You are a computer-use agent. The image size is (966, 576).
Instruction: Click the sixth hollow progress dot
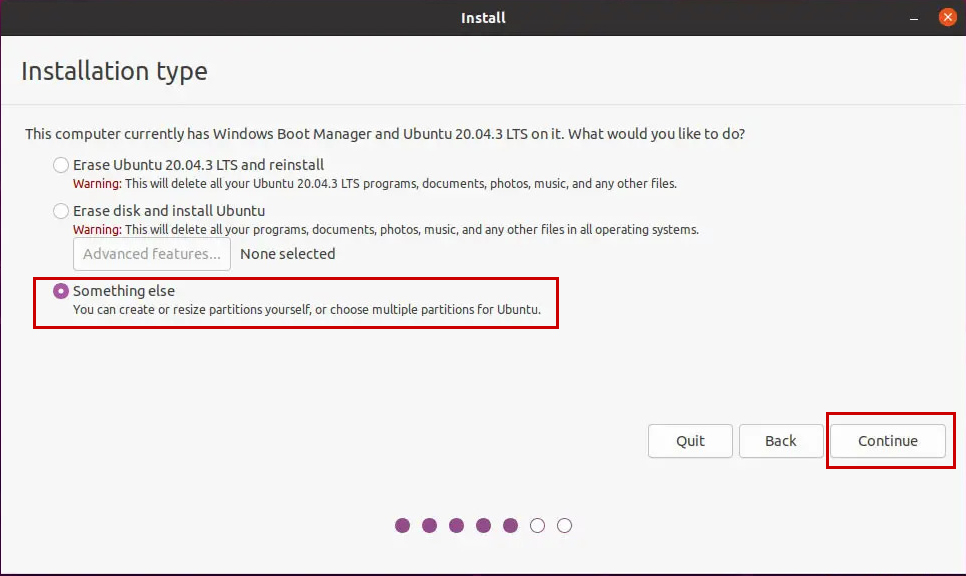point(537,524)
